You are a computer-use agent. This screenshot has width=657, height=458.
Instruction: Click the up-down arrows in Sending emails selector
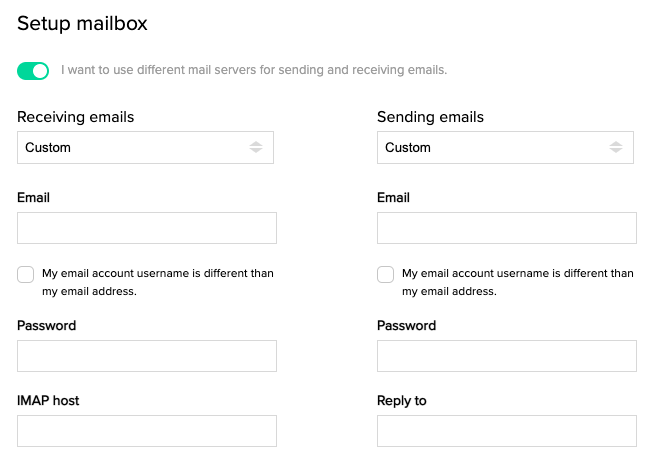point(616,147)
